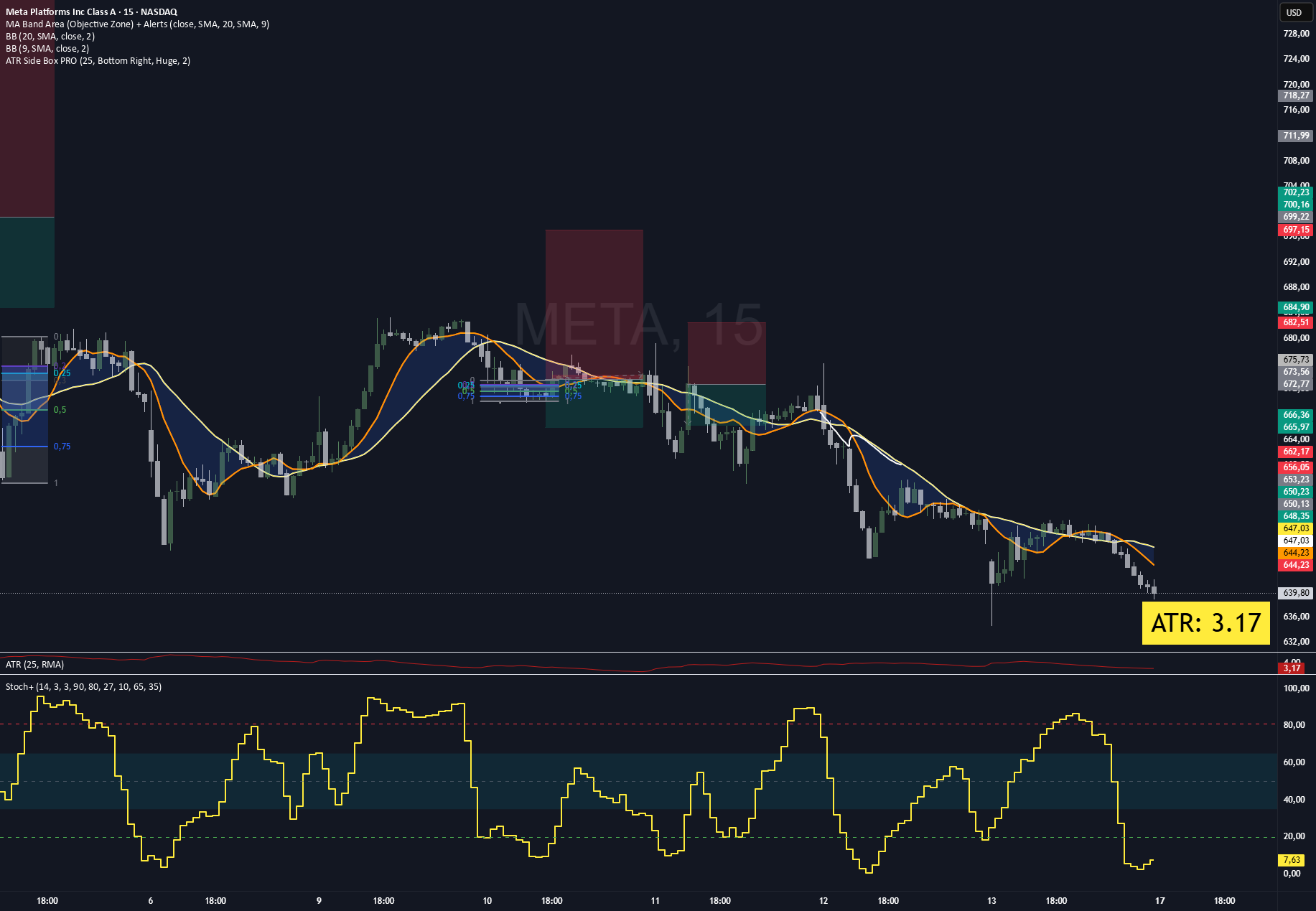Click the red 3,17 ATR value label
1316x911 pixels.
[1292, 668]
